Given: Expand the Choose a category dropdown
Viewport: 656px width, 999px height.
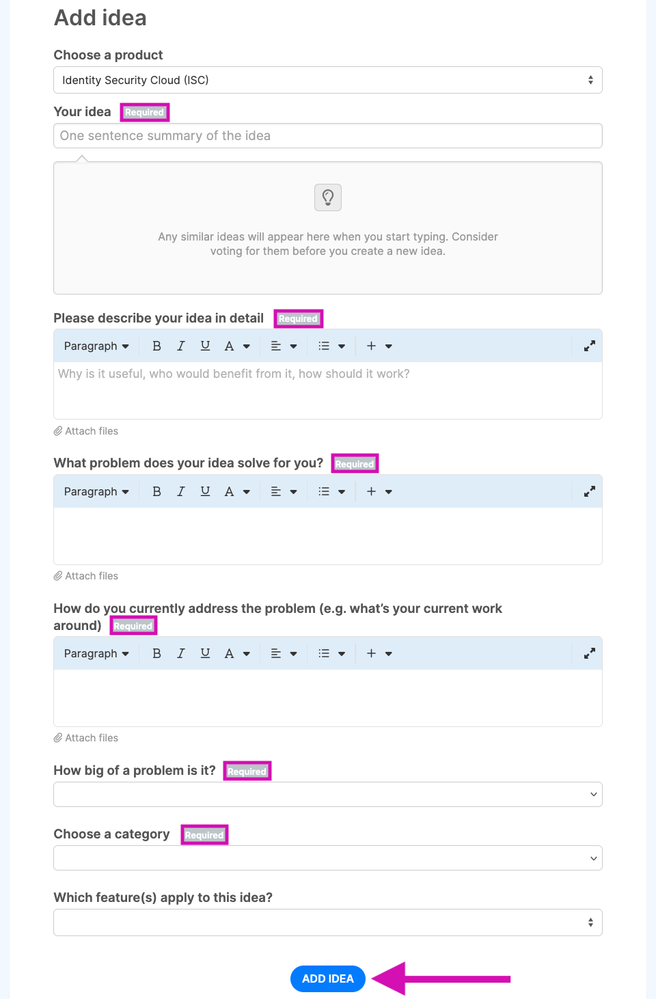Looking at the screenshot, I should pyautogui.click(x=327, y=858).
